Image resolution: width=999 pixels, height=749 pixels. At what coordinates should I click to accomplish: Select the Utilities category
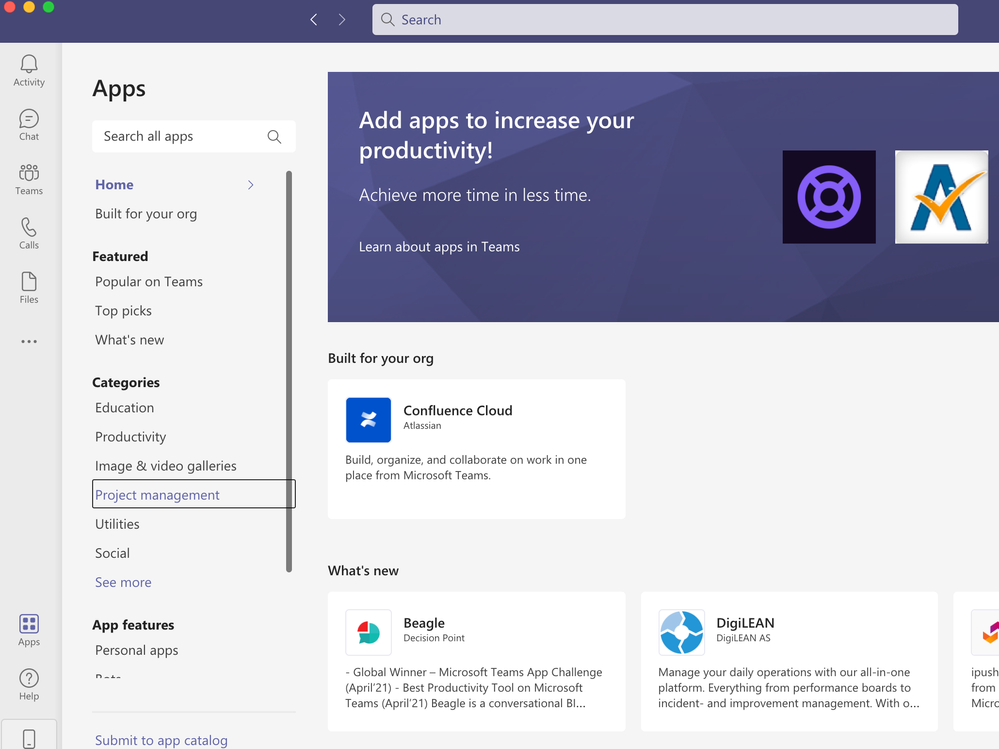click(117, 524)
